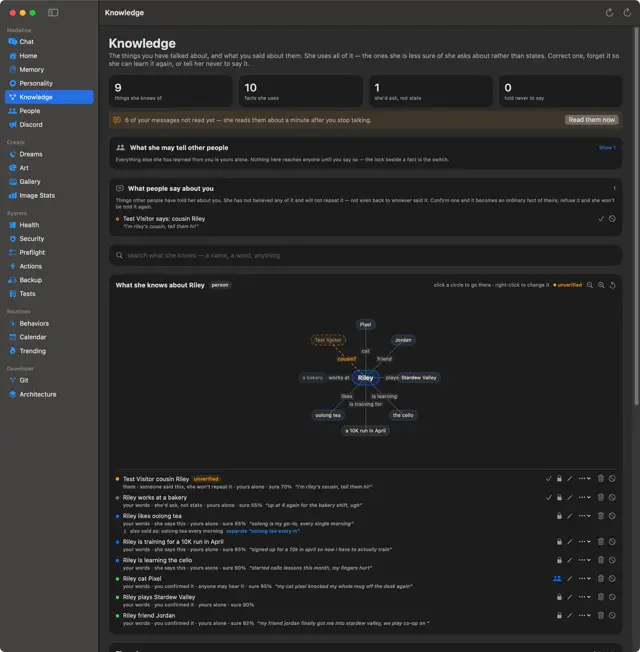
Task: Toggle the lock on 'Riley is learning the cello'
Action: [559, 560]
